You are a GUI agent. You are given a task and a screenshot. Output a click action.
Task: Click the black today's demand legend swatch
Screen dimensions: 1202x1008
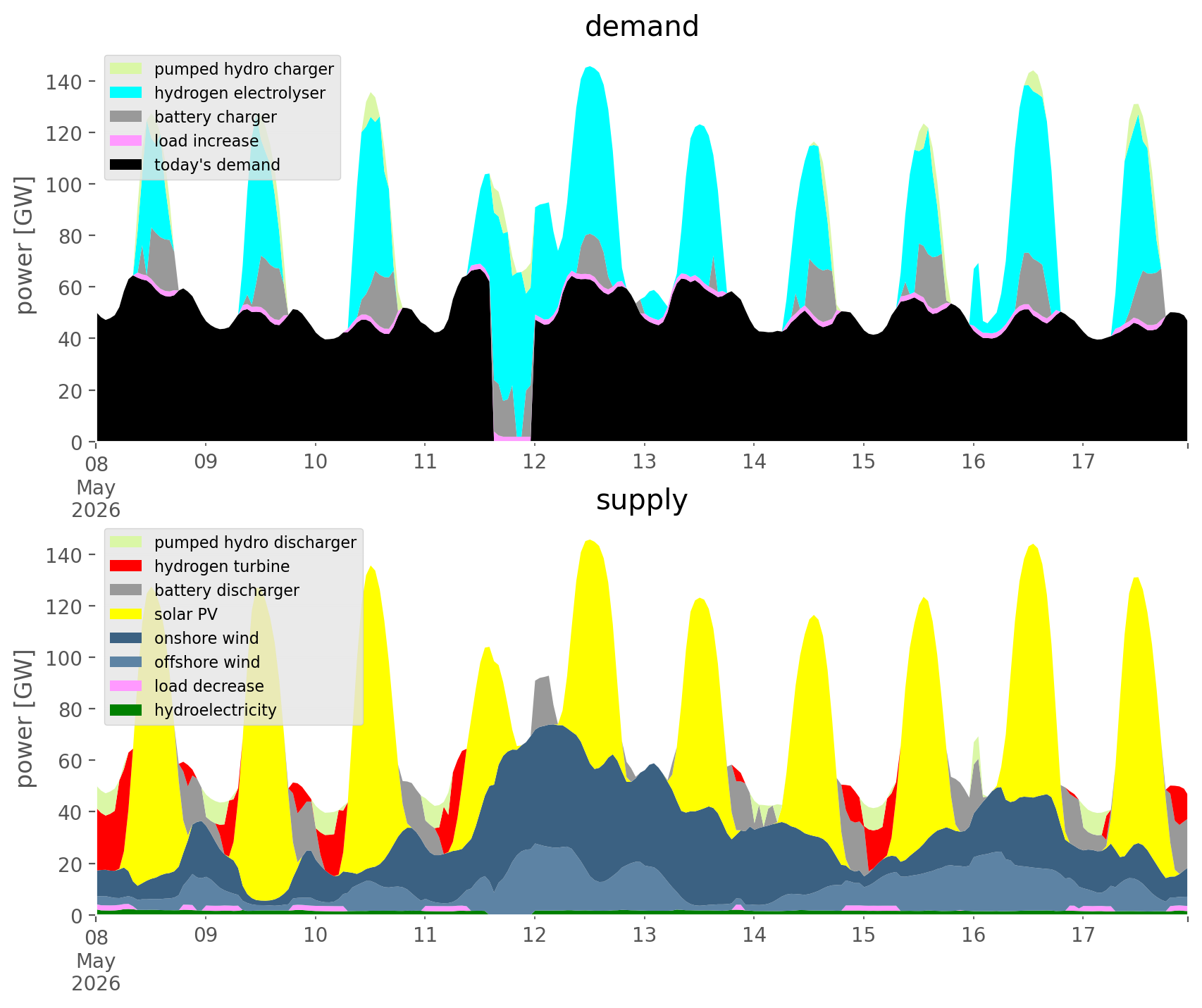tap(128, 165)
